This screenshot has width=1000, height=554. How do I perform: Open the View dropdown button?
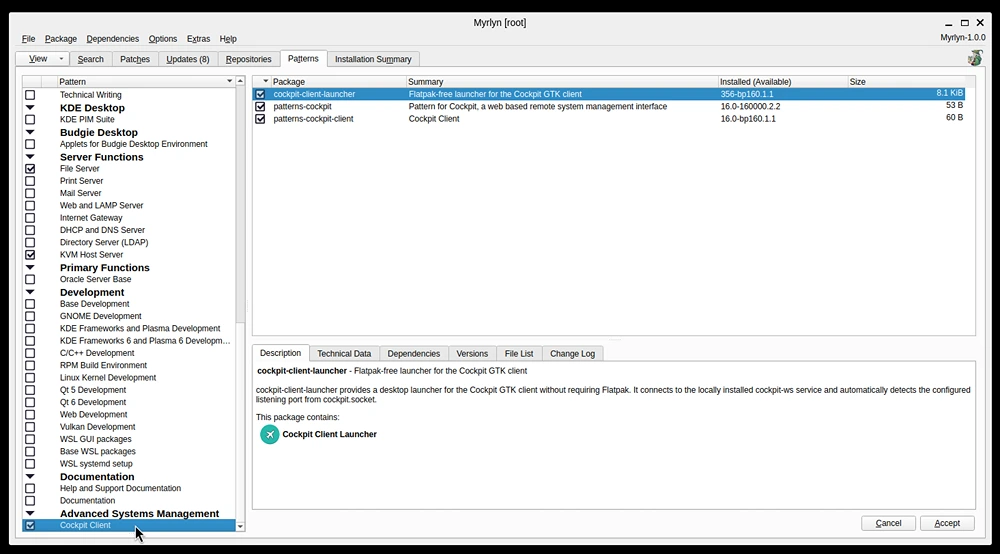[42, 59]
